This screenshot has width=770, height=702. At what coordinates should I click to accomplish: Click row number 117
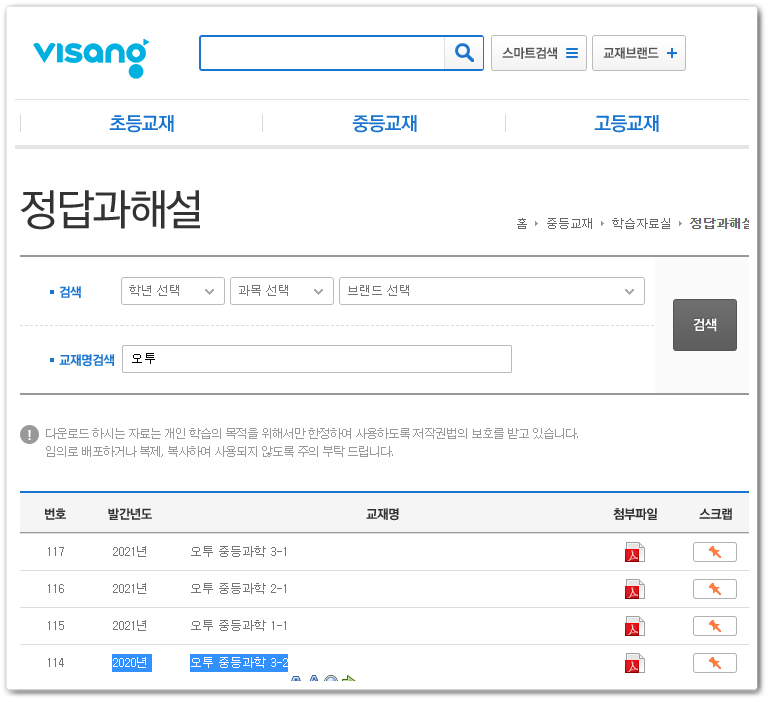coord(55,552)
